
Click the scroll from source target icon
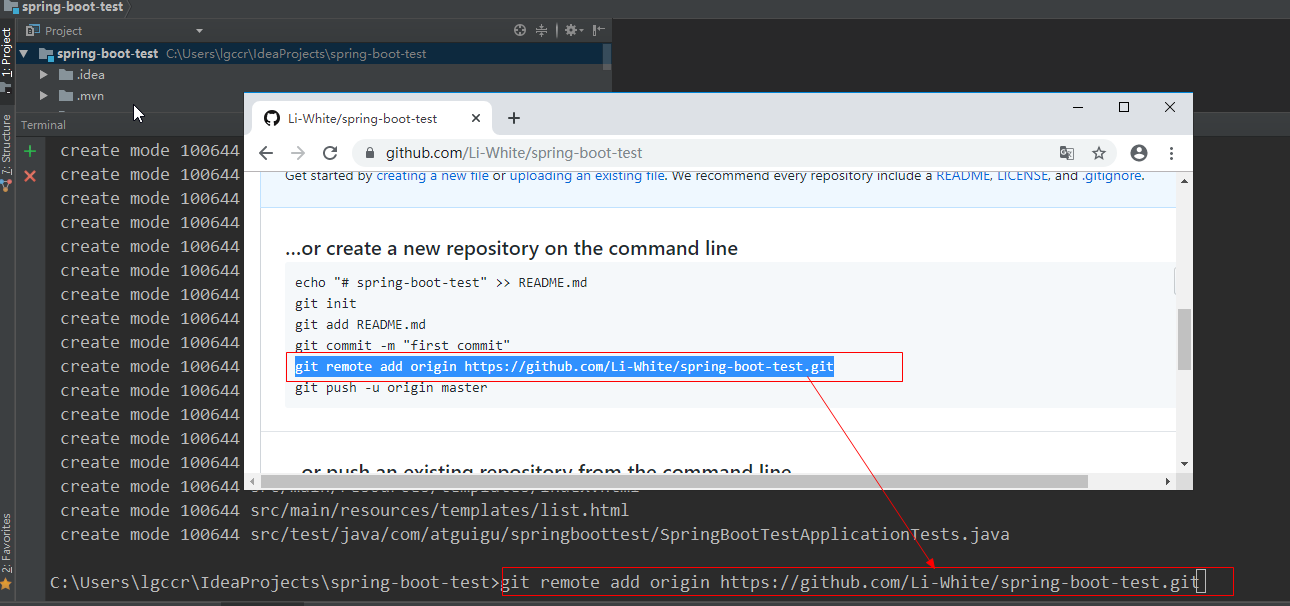pyautogui.click(x=520, y=31)
